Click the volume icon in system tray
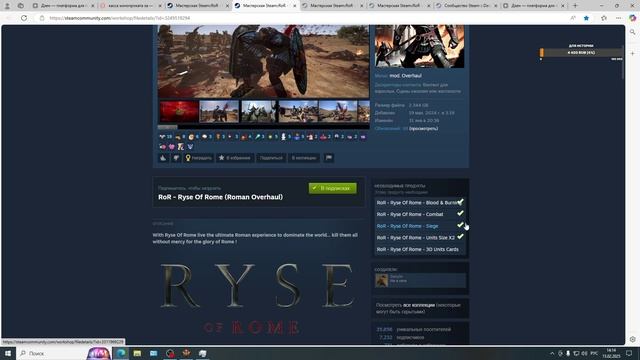Viewport: 640px width, 360px height. coord(584,353)
